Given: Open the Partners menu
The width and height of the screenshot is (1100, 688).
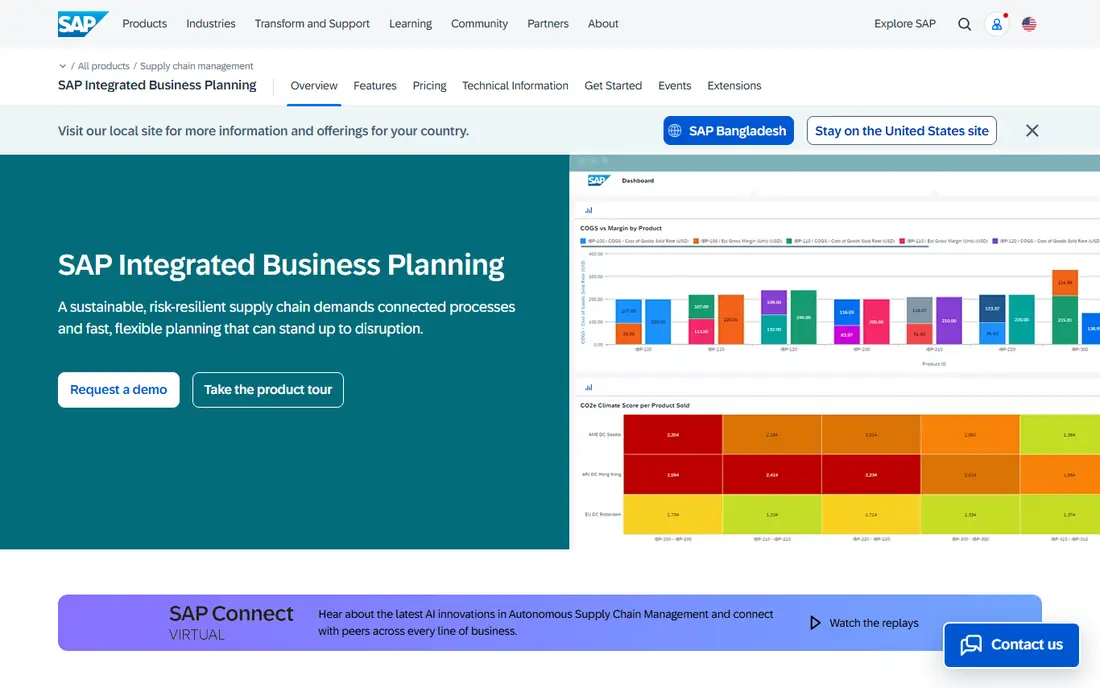Looking at the screenshot, I should 548,24.
